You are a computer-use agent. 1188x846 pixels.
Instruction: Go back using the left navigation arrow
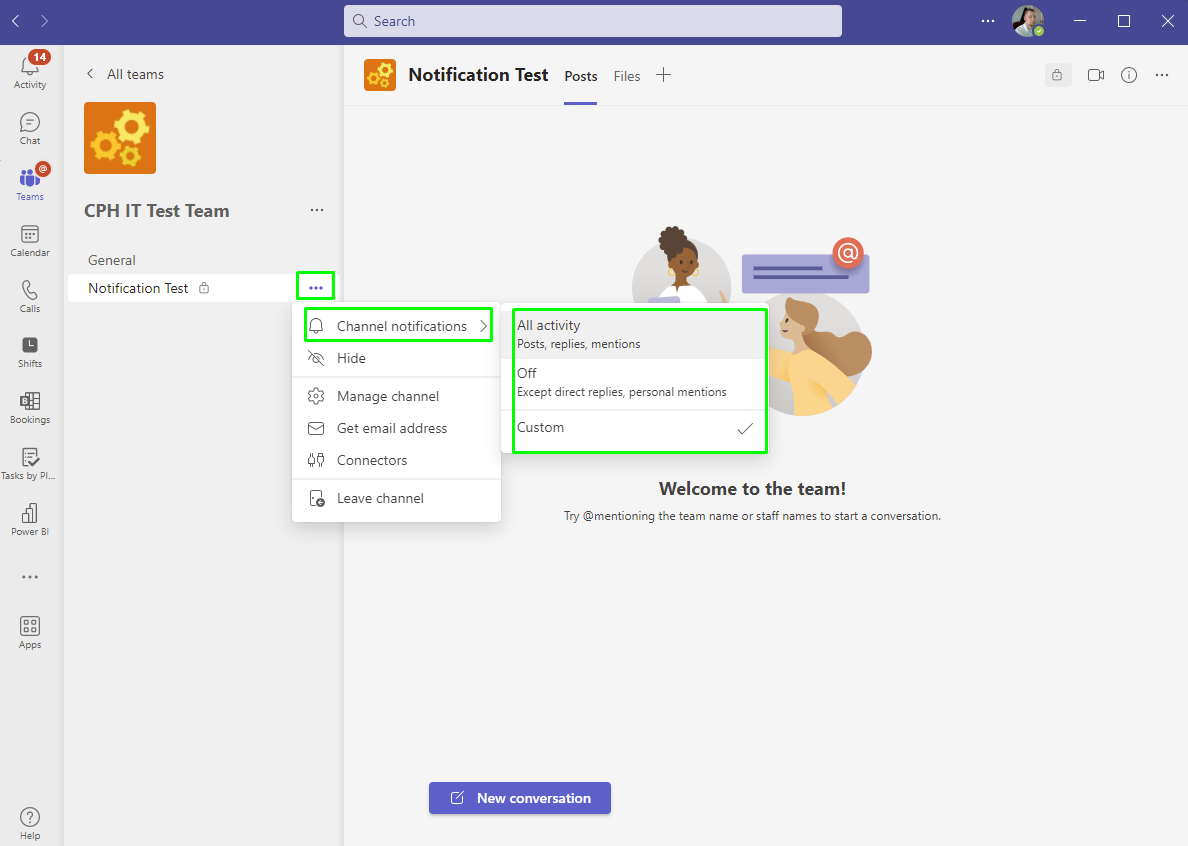tap(16, 21)
